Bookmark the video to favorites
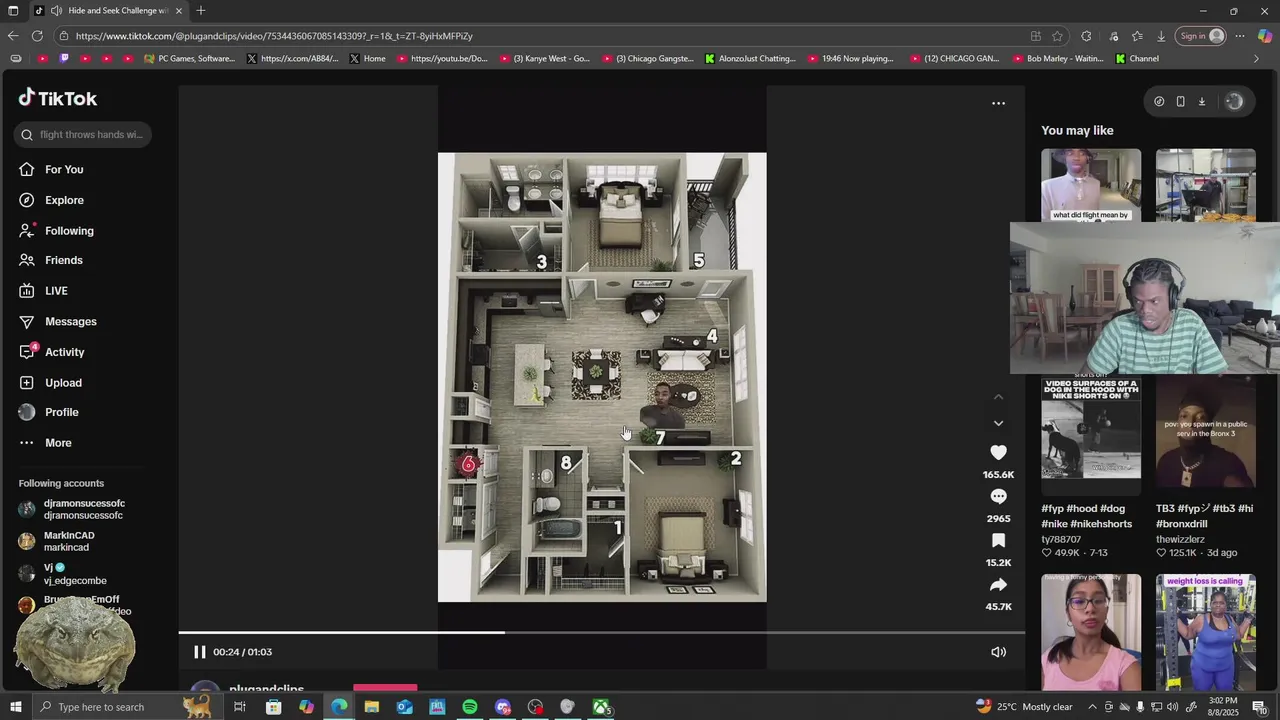1280x720 pixels. click(x=998, y=540)
